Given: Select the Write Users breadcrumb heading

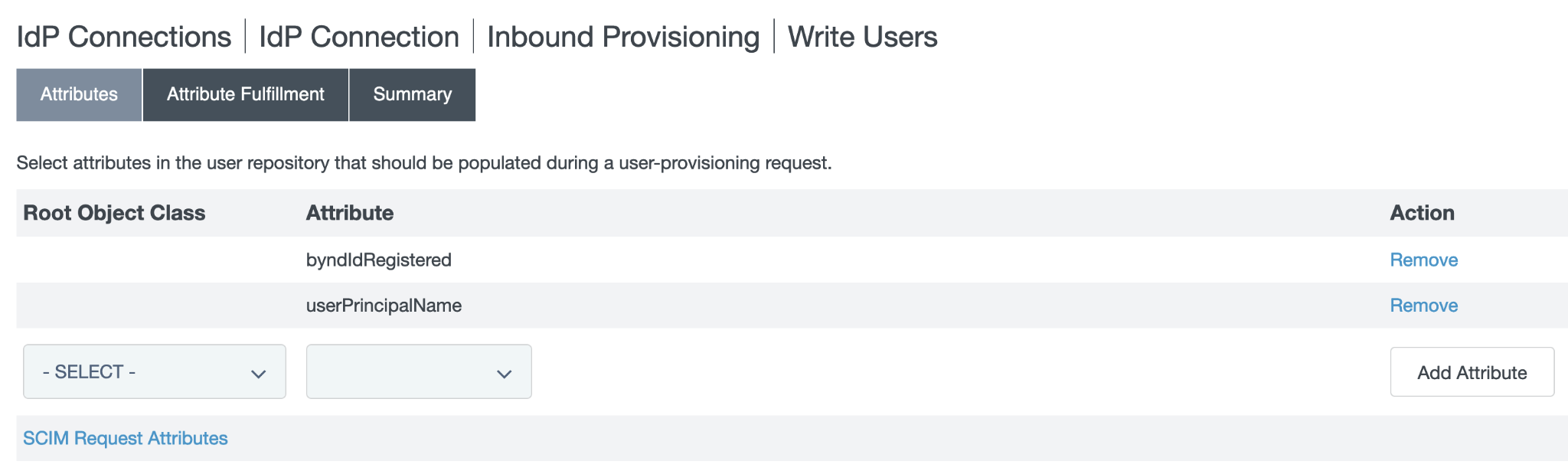Looking at the screenshot, I should [x=862, y=37].
